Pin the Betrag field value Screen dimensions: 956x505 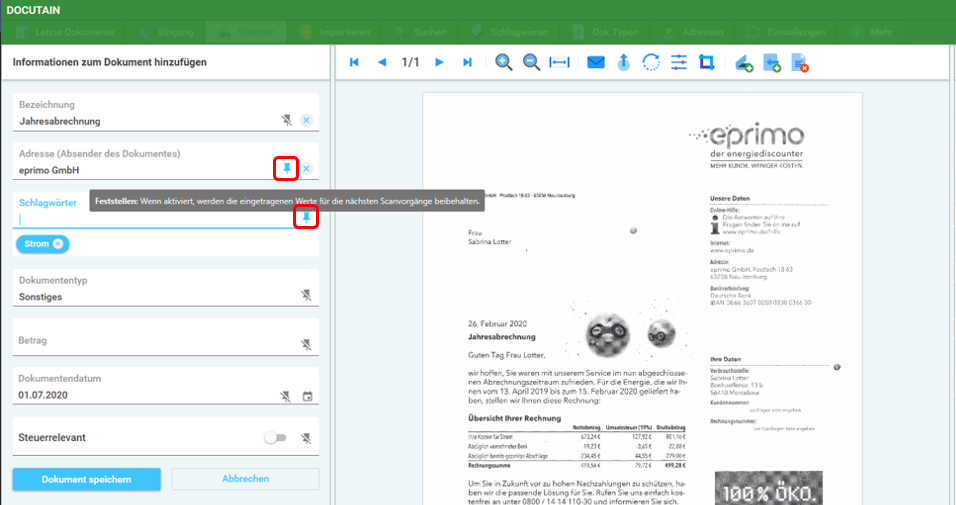[x=306, y=345]
